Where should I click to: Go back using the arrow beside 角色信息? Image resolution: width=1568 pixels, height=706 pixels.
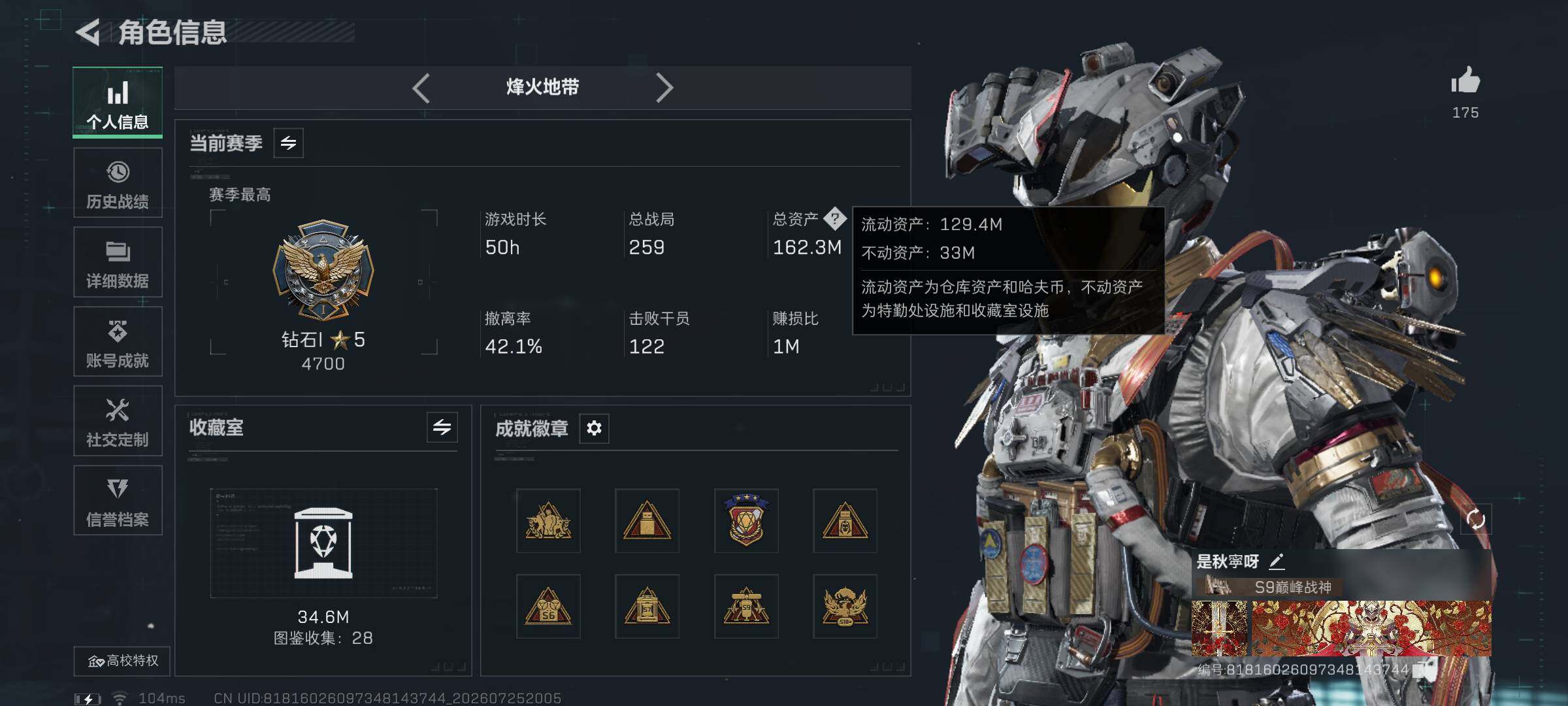(x=88, y=31)
